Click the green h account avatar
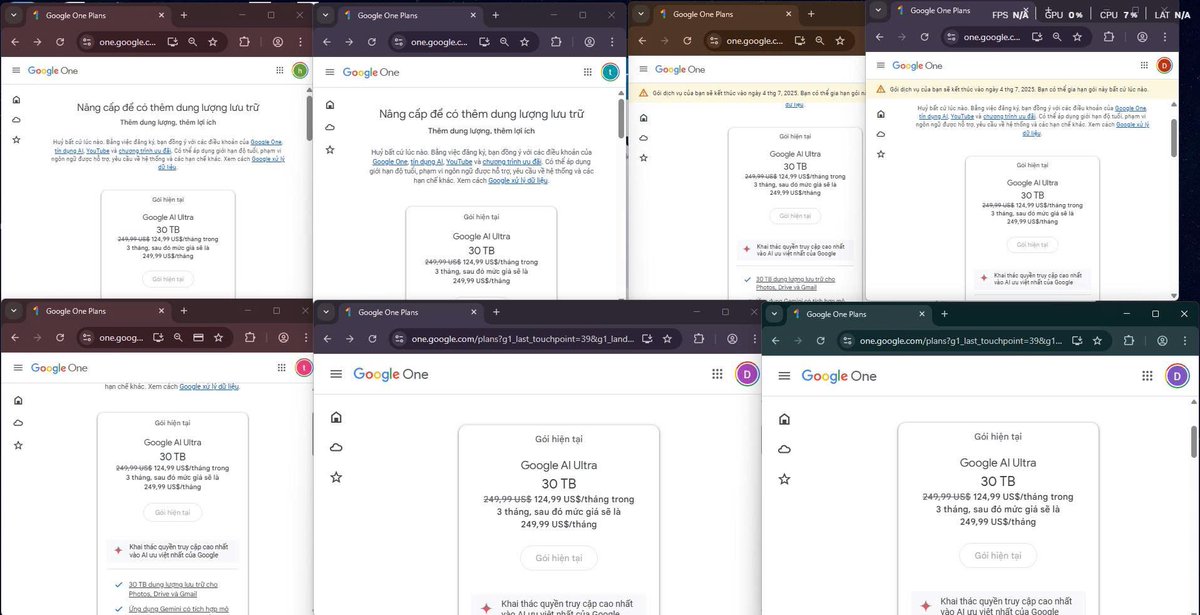Viewport: 1200px width, 615px height. coord(300,70)
